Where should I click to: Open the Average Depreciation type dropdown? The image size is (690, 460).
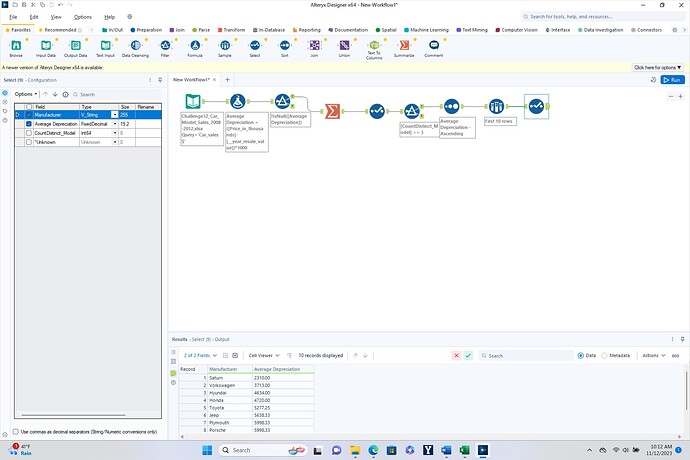click(115, 124)
